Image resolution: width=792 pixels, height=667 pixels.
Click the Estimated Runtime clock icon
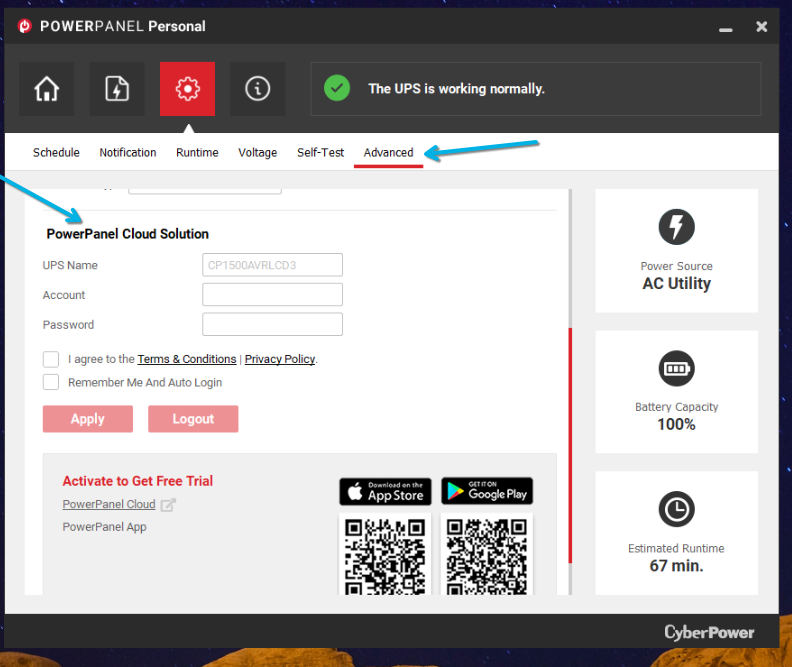676,509
